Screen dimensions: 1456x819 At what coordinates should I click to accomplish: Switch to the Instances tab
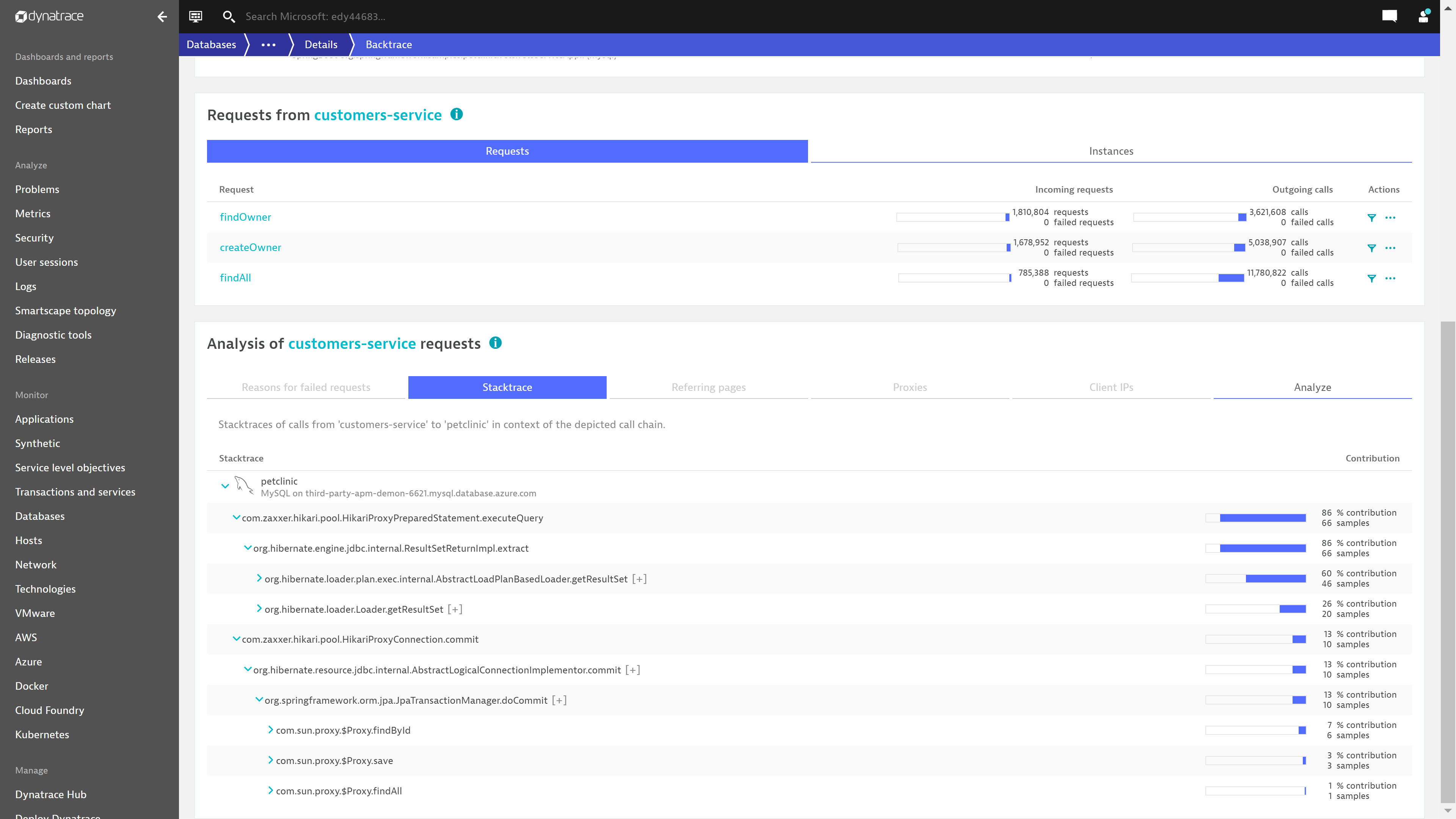[x=1111, y=151]
